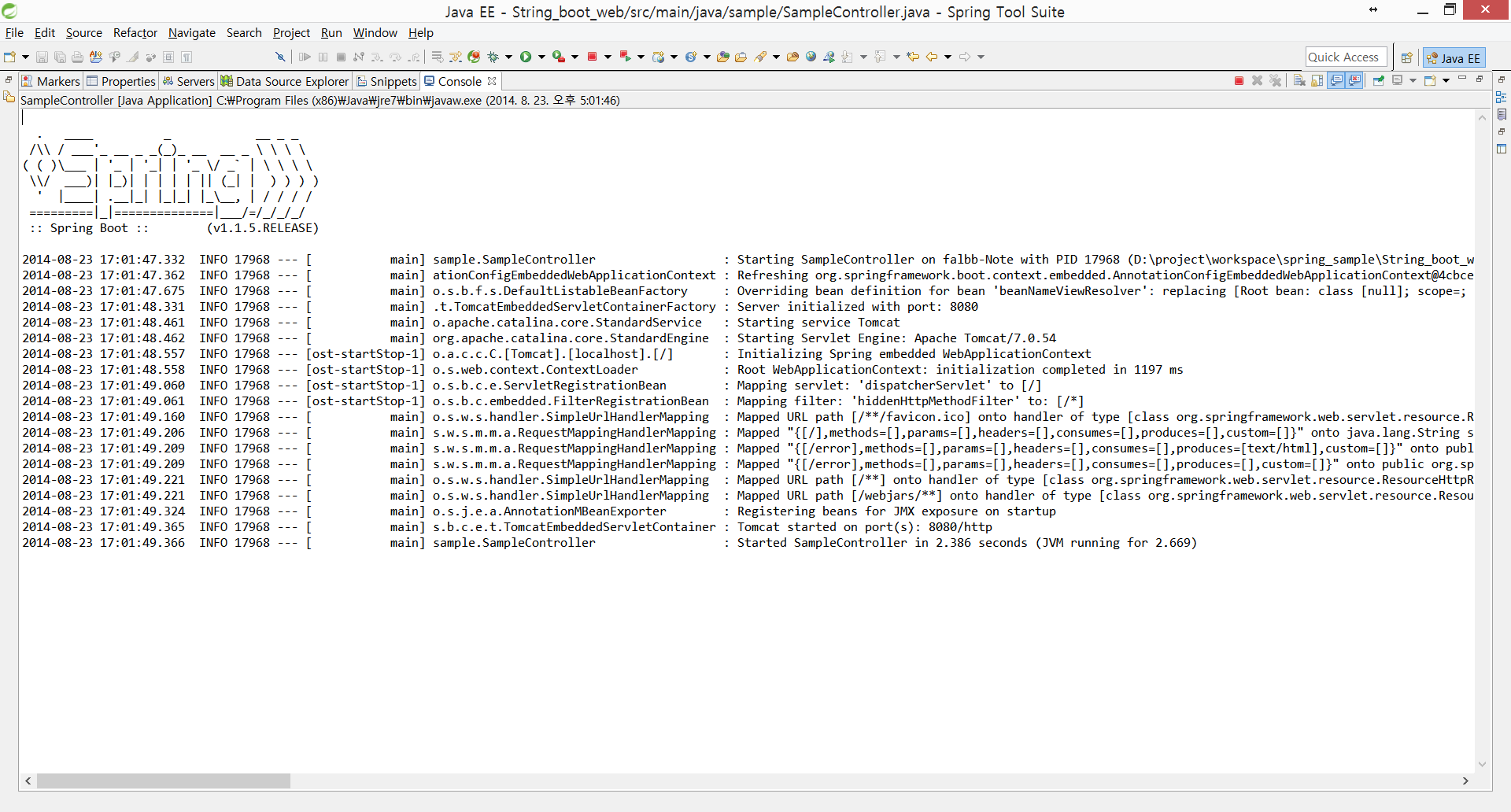Expand the Open Console dropdown arrow
1511x812 pixels.
coord(1446,81)
